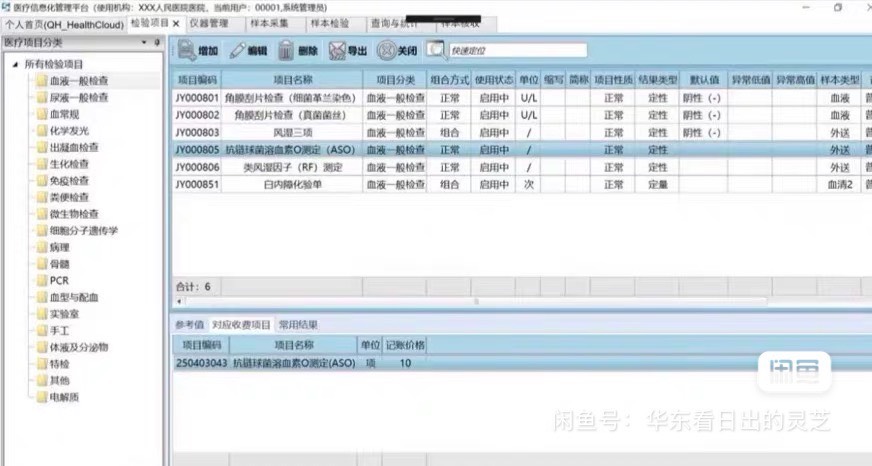
Task: Switch to the 参考值 sub-tab
Action: point(190,325)
